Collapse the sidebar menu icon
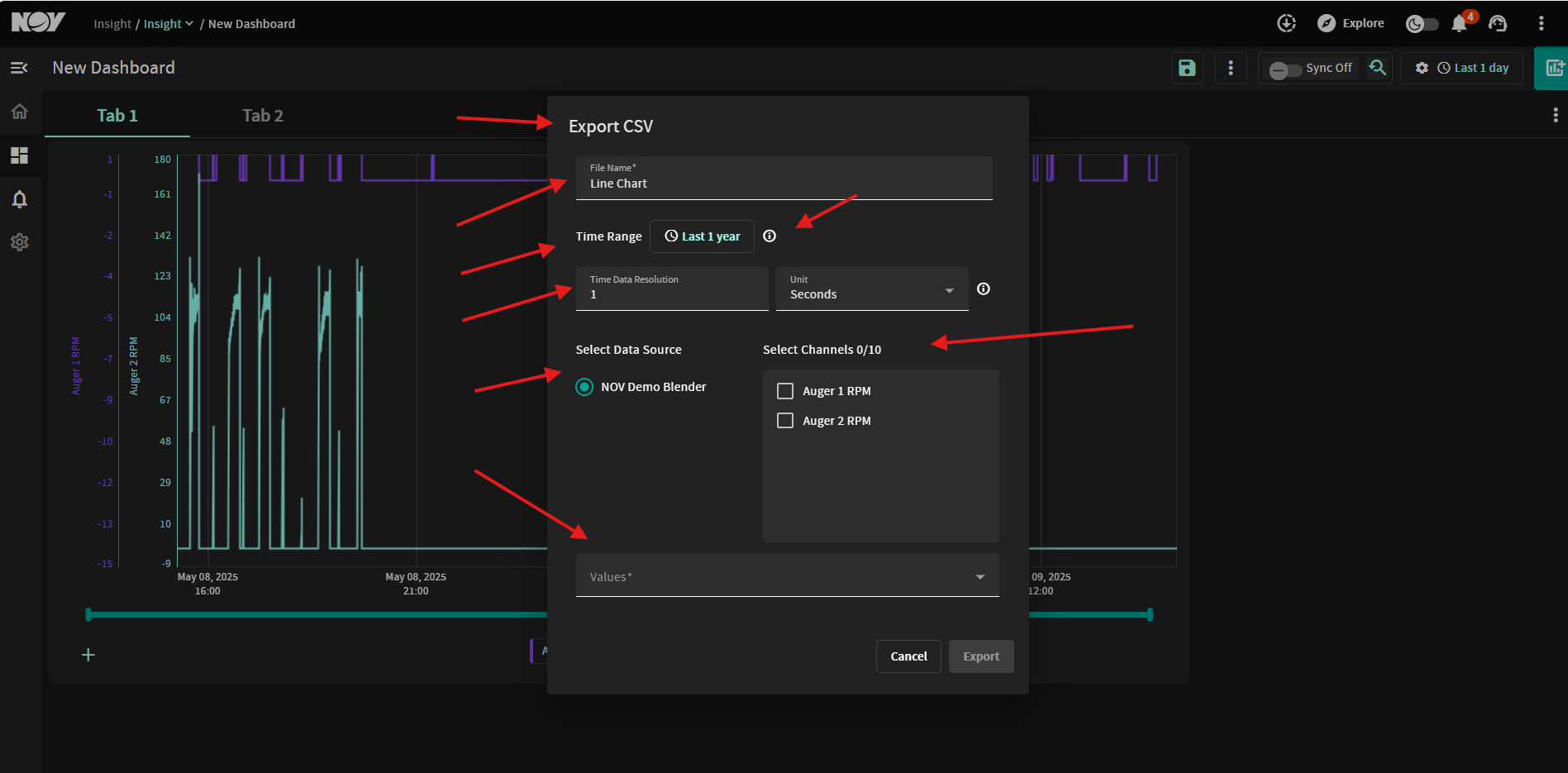 (19, 68)
